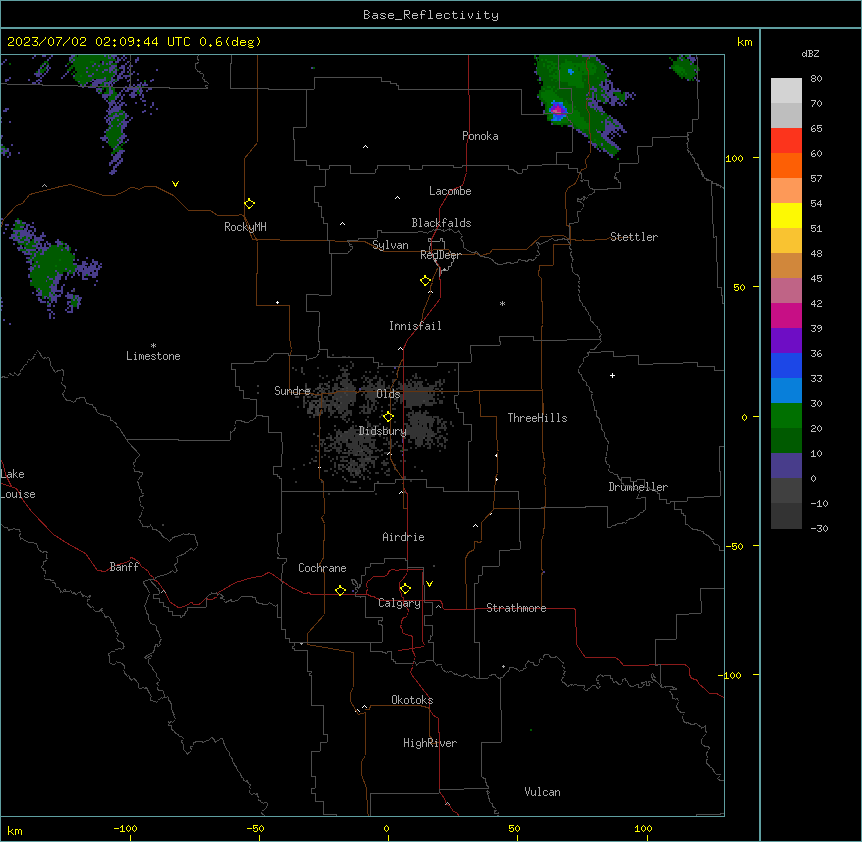862x842 pixels.
Task: Click the white 80 dBZ color swatch
Action: (x=786, y=91)
